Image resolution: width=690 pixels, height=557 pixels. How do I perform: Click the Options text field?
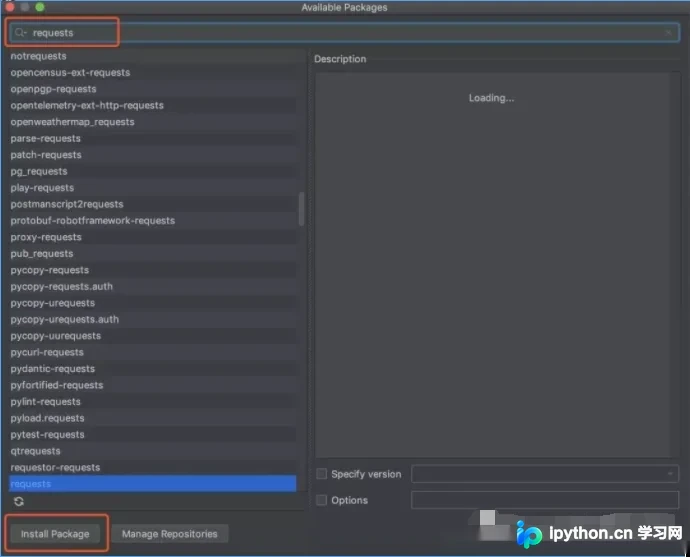coord(545,500)
